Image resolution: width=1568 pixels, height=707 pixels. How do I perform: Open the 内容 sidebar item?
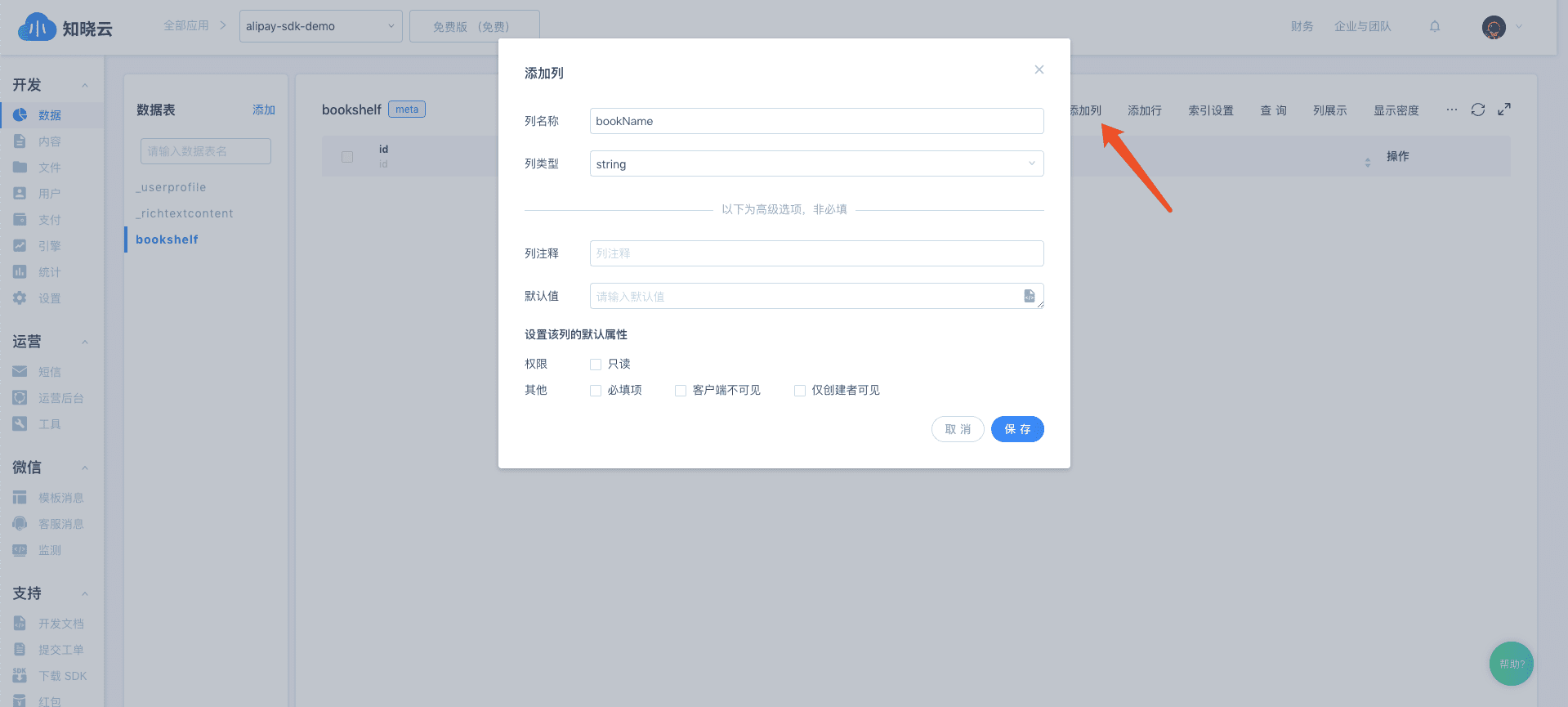click(x=51, y=141)
